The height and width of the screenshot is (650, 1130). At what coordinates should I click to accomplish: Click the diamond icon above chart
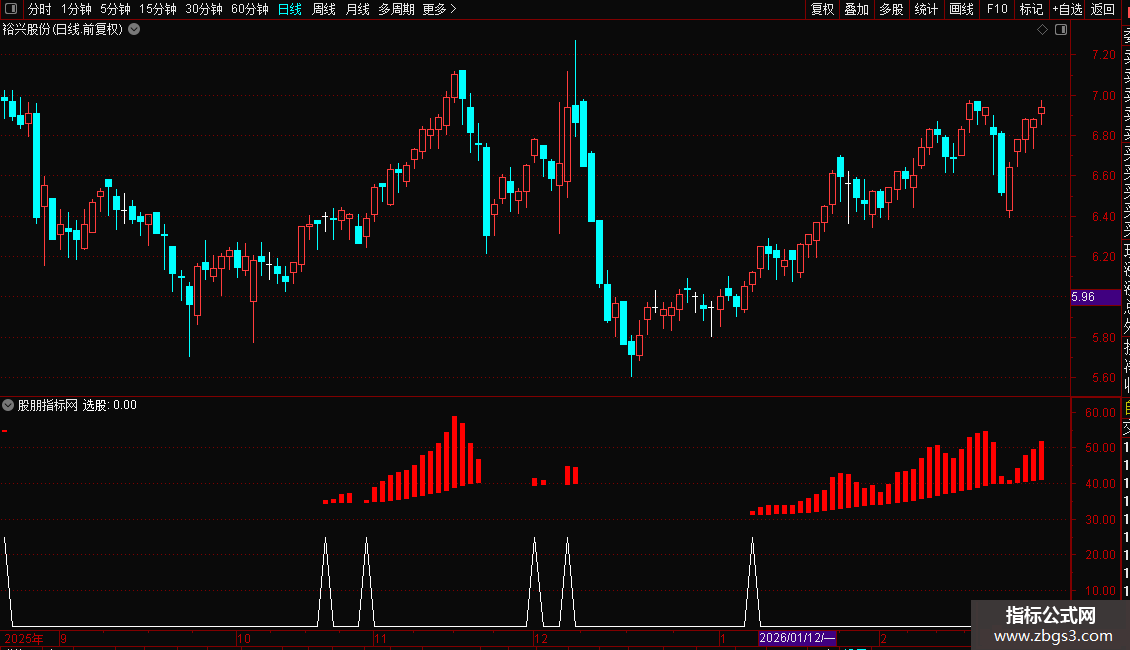[x=1042, y=30]
